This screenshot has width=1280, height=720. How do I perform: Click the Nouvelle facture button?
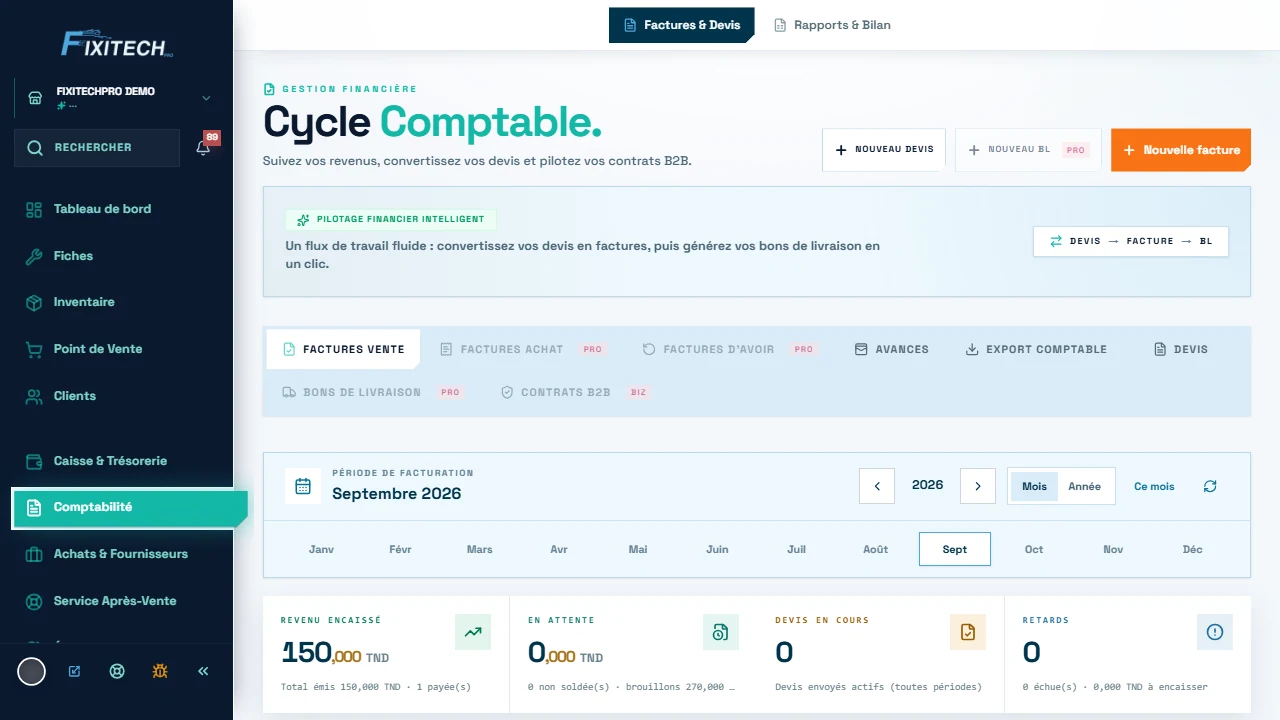(x=1181, y=150)
